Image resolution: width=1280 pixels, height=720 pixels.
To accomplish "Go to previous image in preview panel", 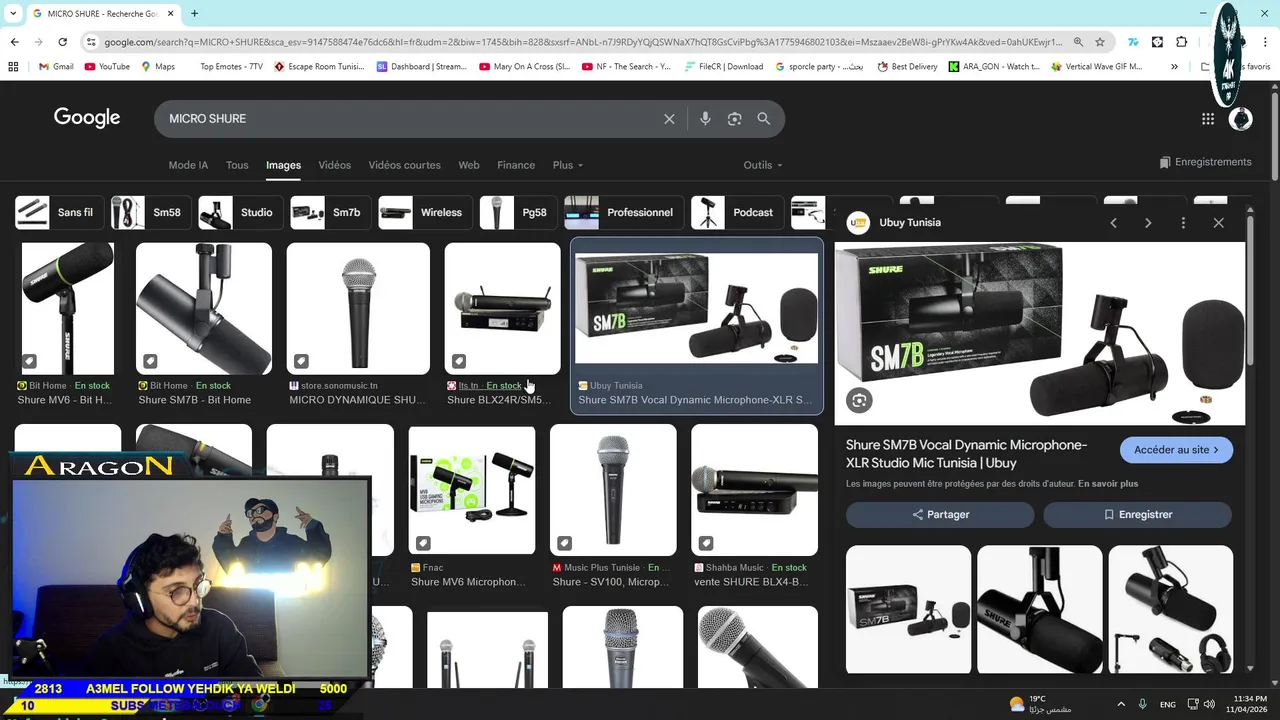I will click(x=1113, y=223).
